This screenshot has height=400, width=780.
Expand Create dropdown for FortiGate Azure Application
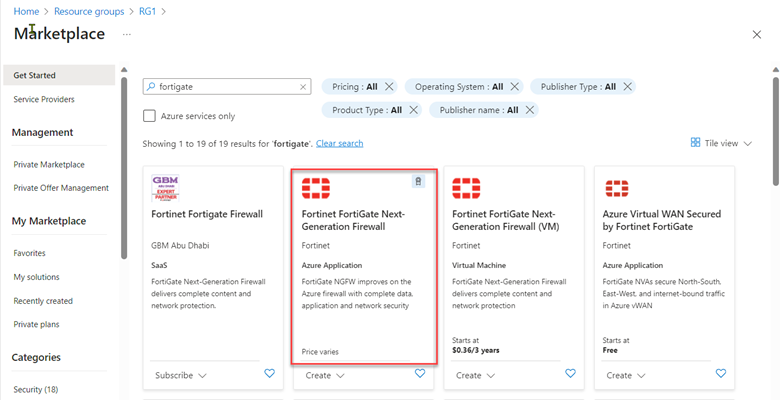pos(325,375)
